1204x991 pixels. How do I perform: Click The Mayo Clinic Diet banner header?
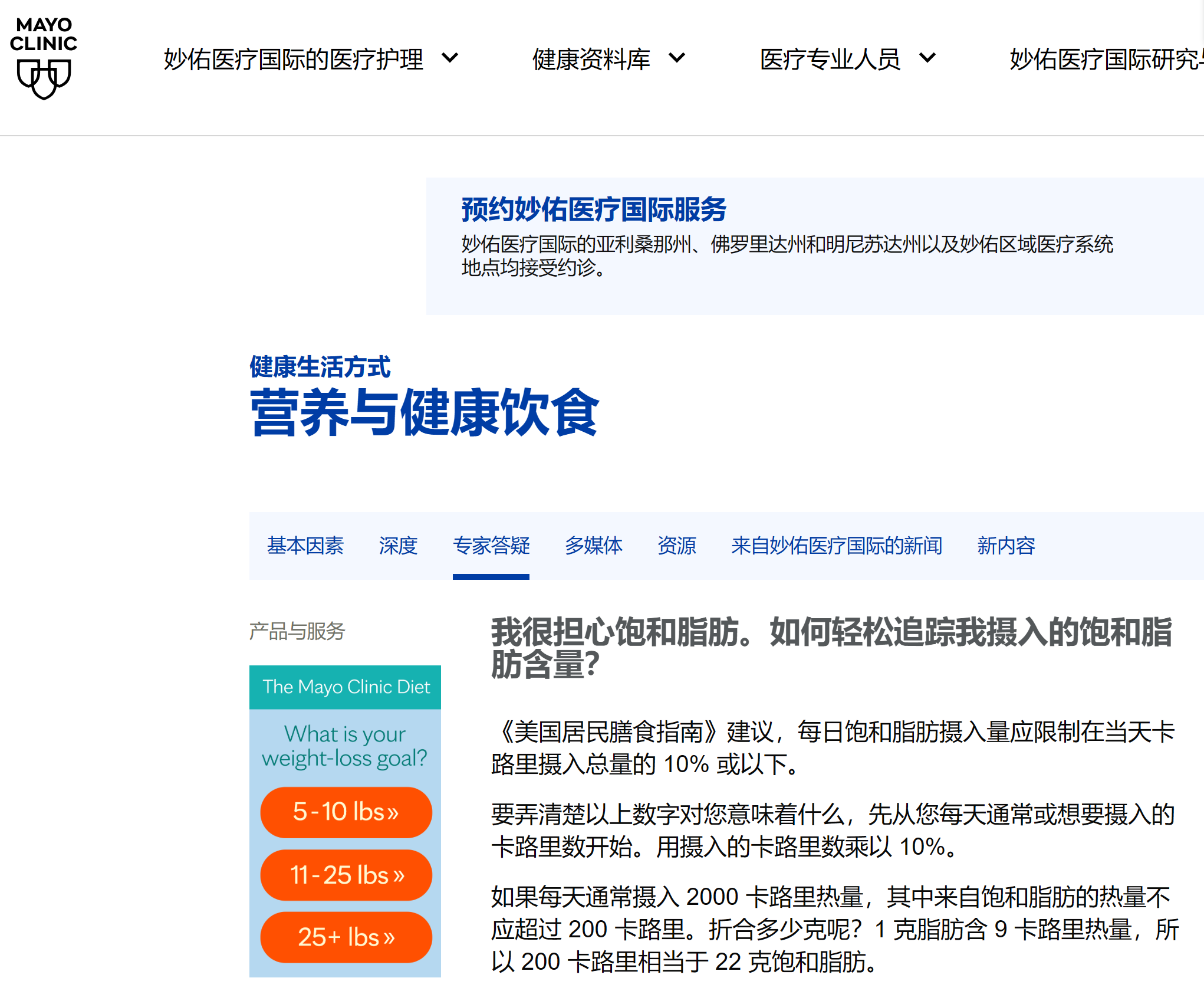346,687
